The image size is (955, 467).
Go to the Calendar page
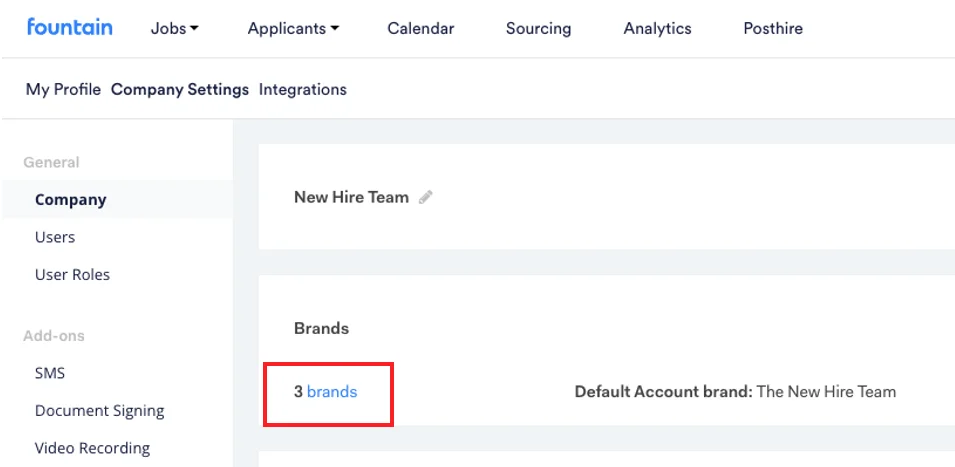pos(421,29)
